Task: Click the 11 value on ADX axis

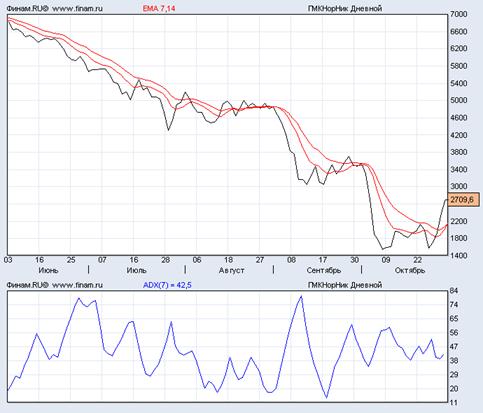Action: click(454, 403)
